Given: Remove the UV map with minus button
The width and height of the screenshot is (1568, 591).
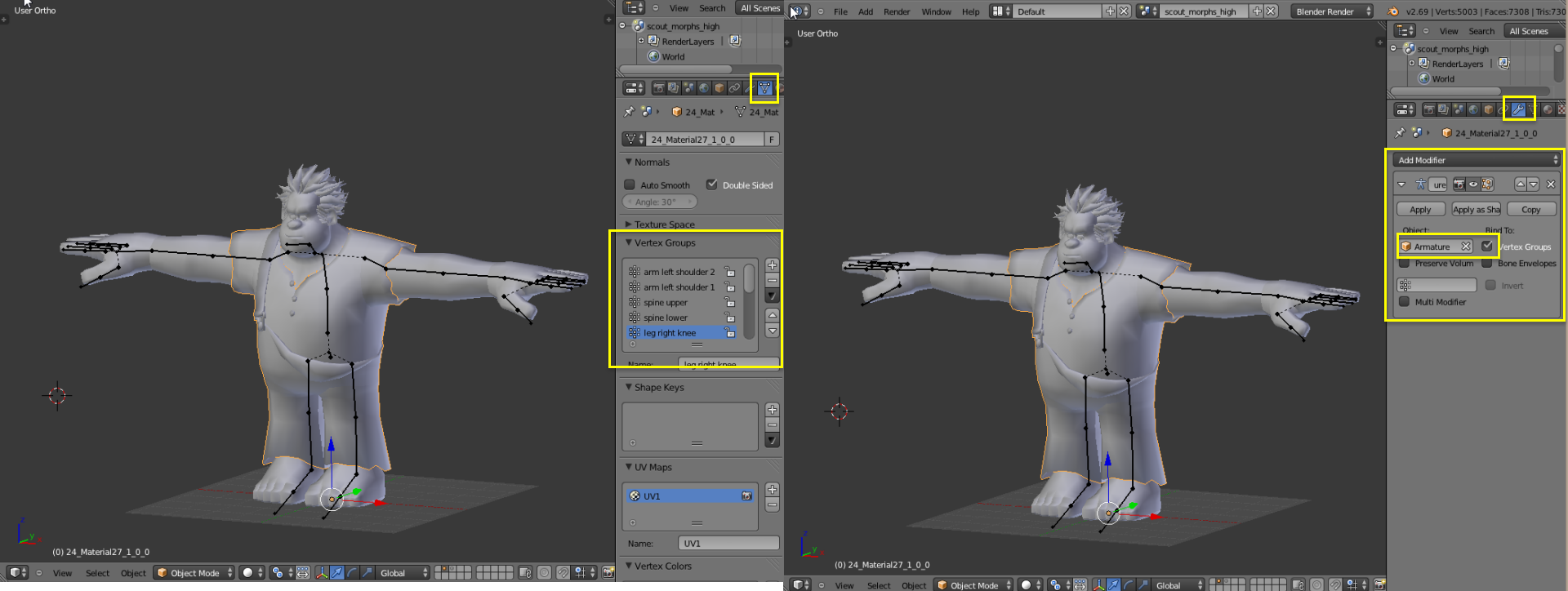Looking at the screenshot, I should (x=772, y=505).
